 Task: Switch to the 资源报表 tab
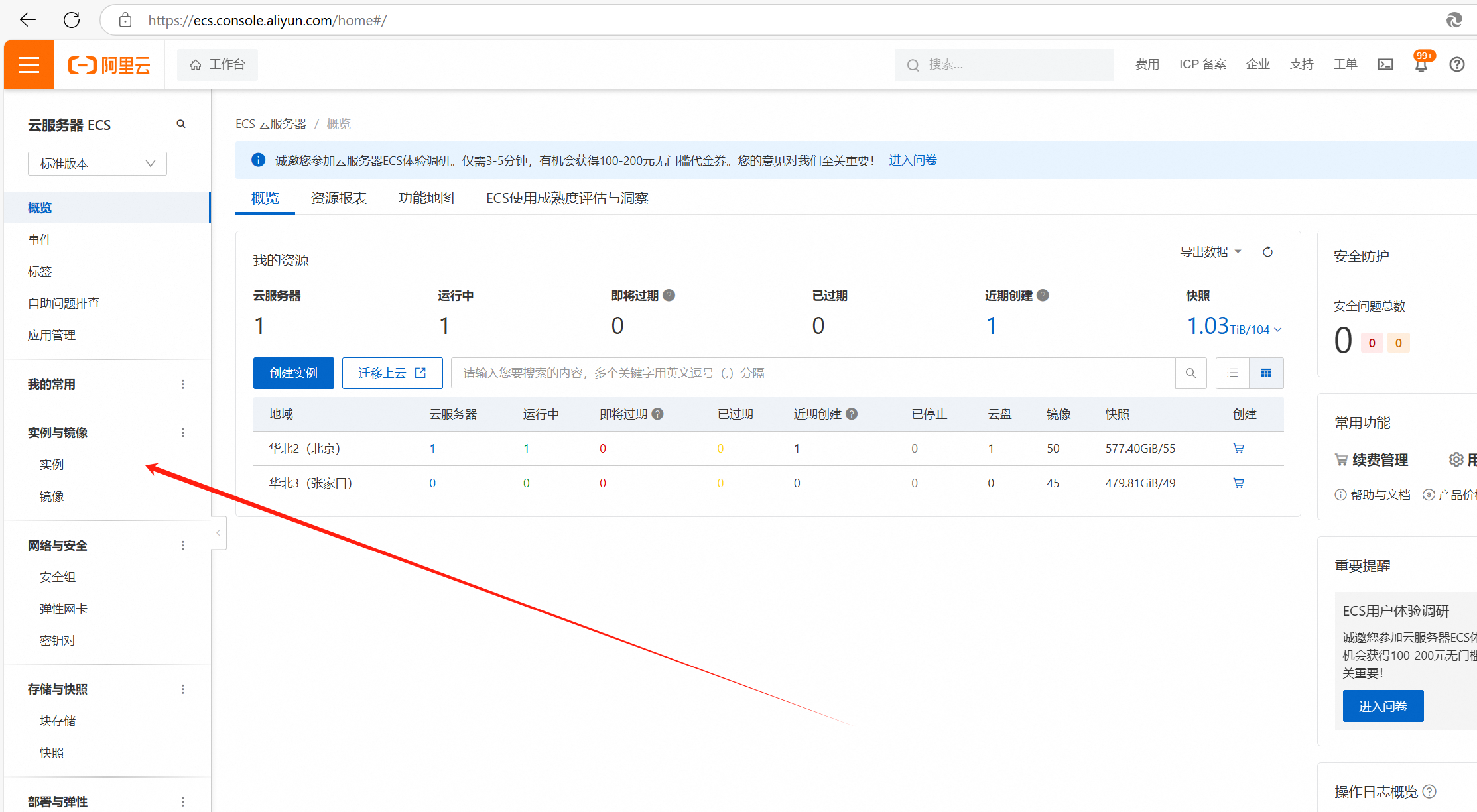click(338, 198)
